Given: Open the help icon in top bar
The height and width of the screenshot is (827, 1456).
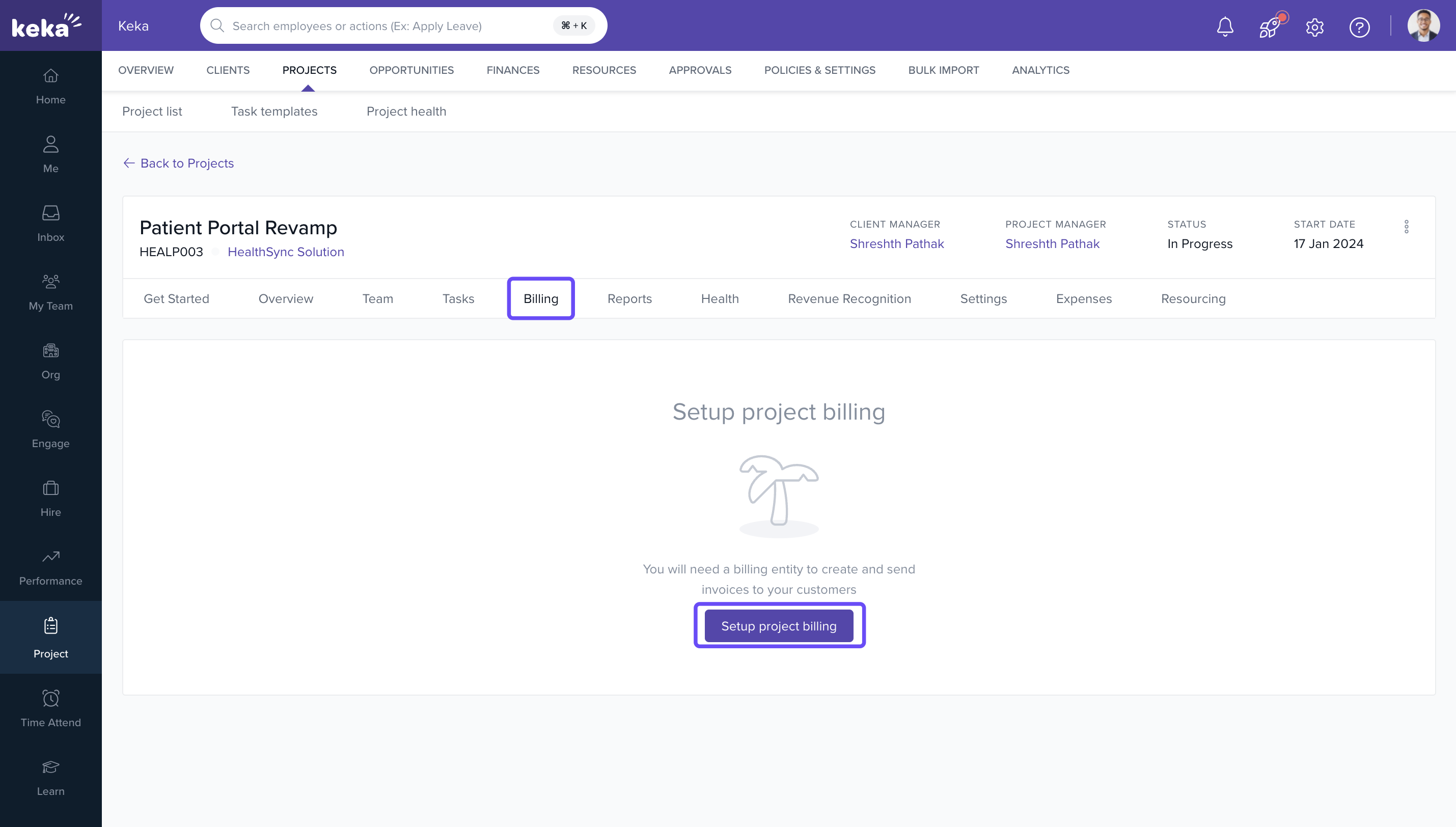Looking at the screenshot, I should (x=1359, y=26).
